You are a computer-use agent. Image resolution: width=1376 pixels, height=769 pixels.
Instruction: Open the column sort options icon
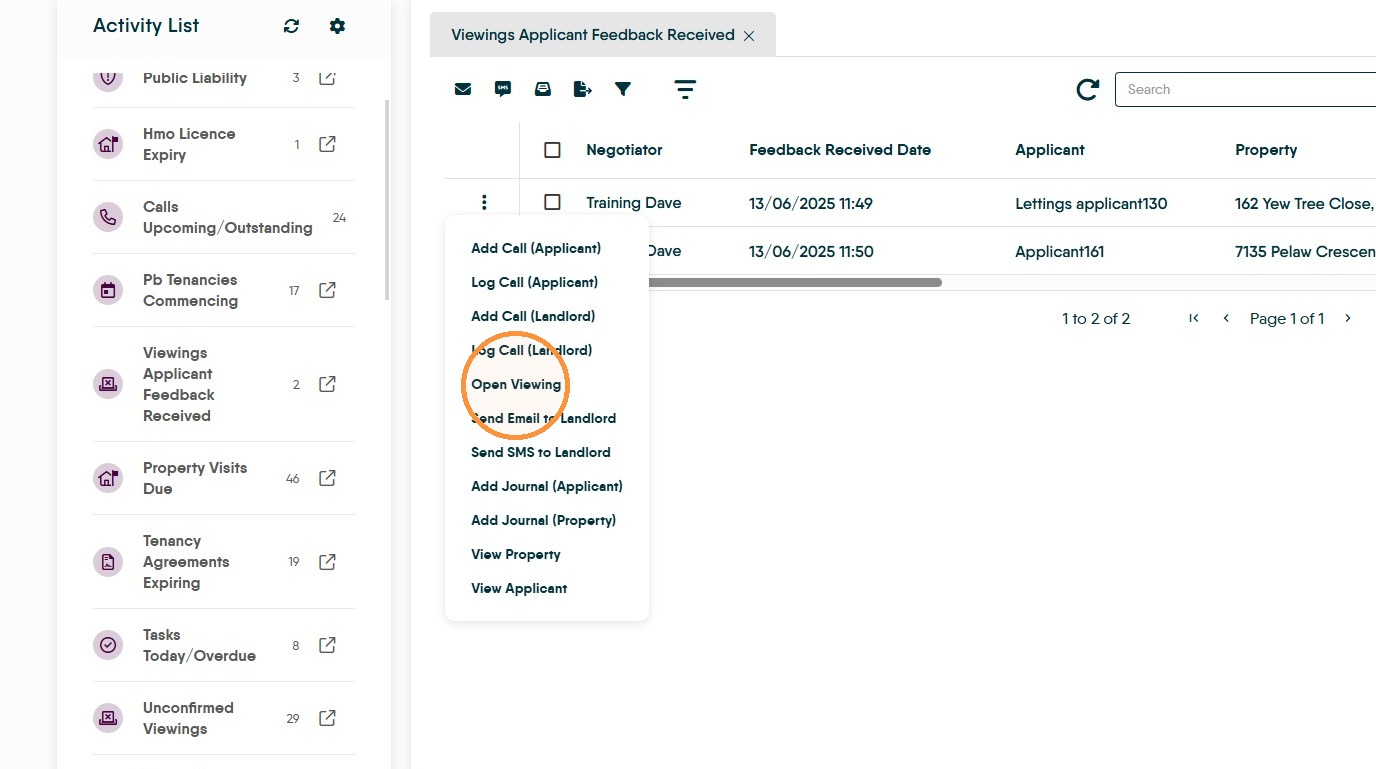point(685,89)
